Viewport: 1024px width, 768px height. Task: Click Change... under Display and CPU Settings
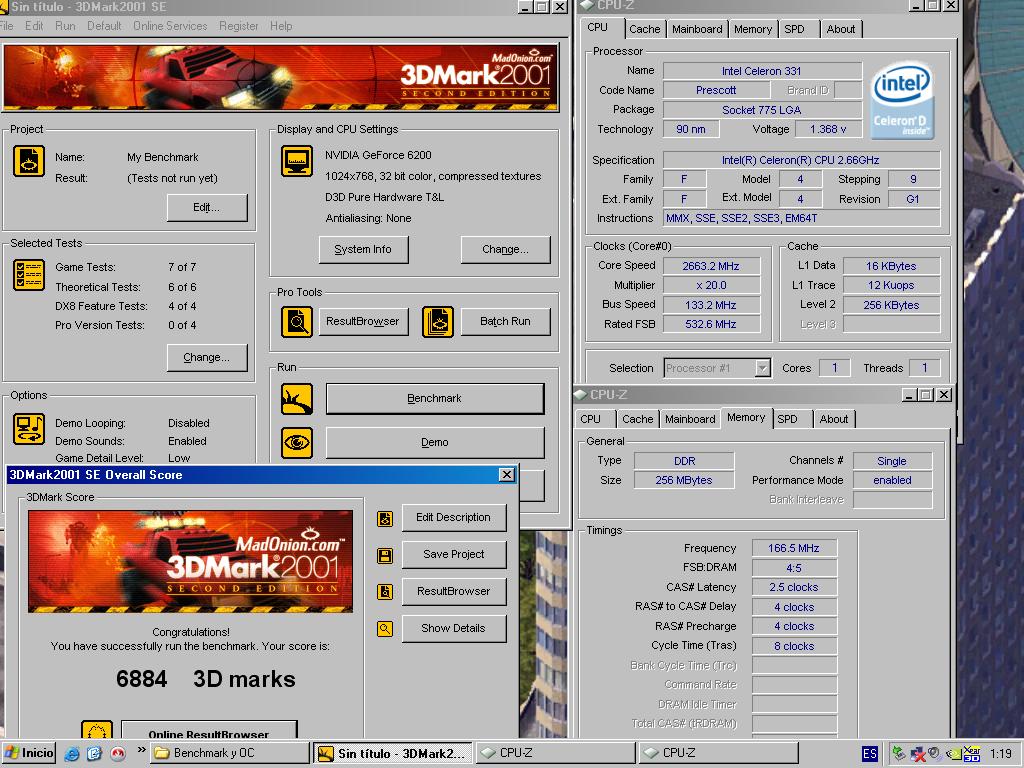(505, 249)
